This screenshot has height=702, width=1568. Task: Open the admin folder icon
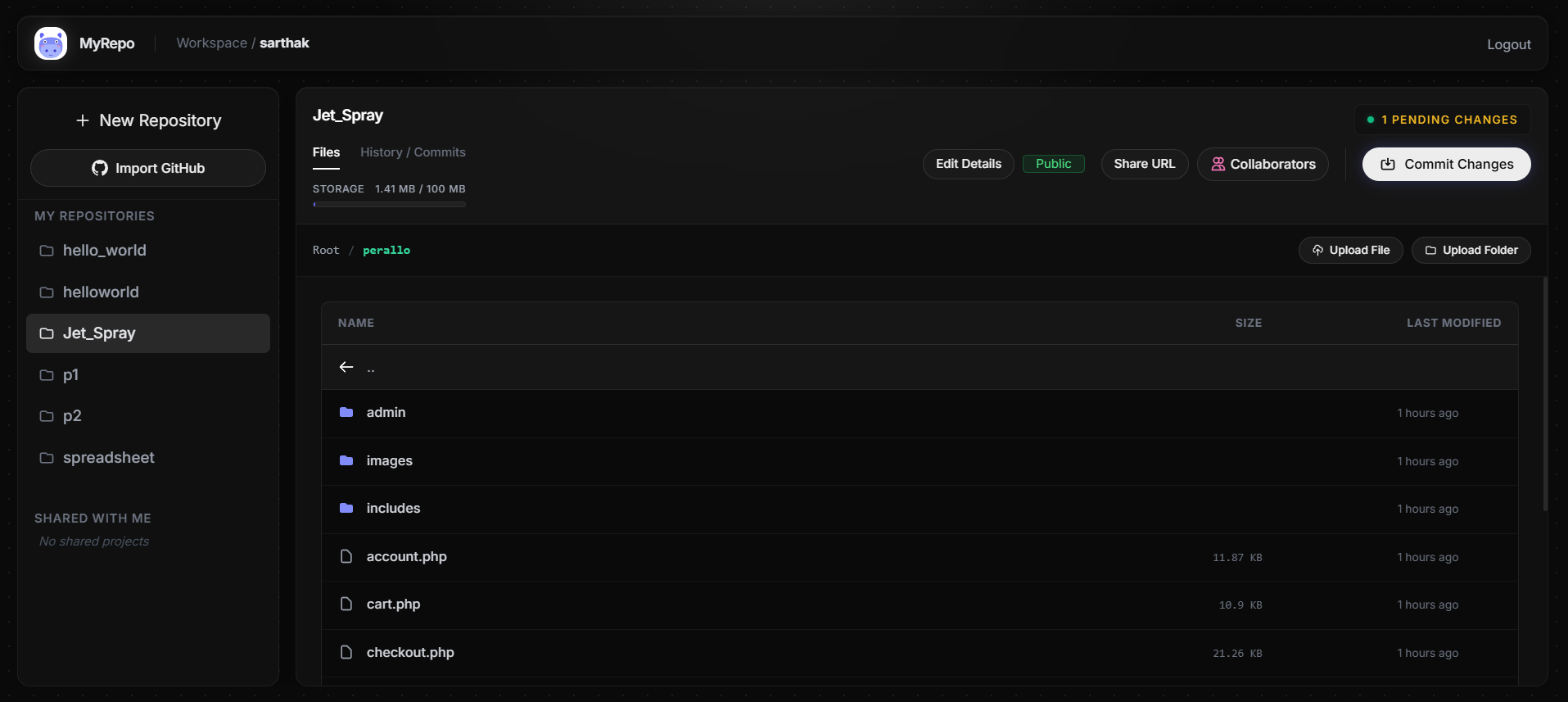[346, 412]
